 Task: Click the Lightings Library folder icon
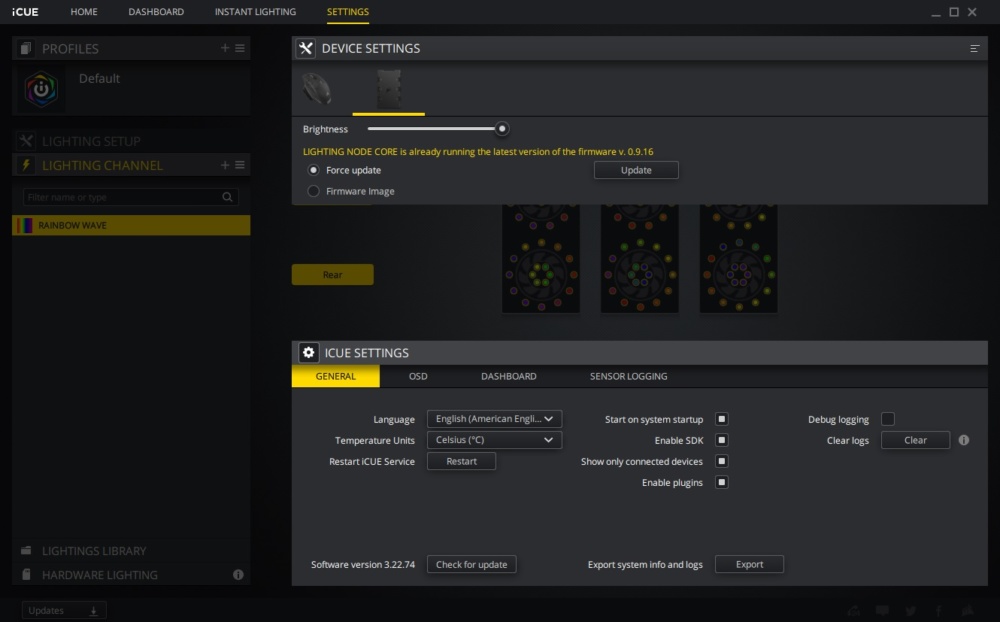(x=26, y=550)
